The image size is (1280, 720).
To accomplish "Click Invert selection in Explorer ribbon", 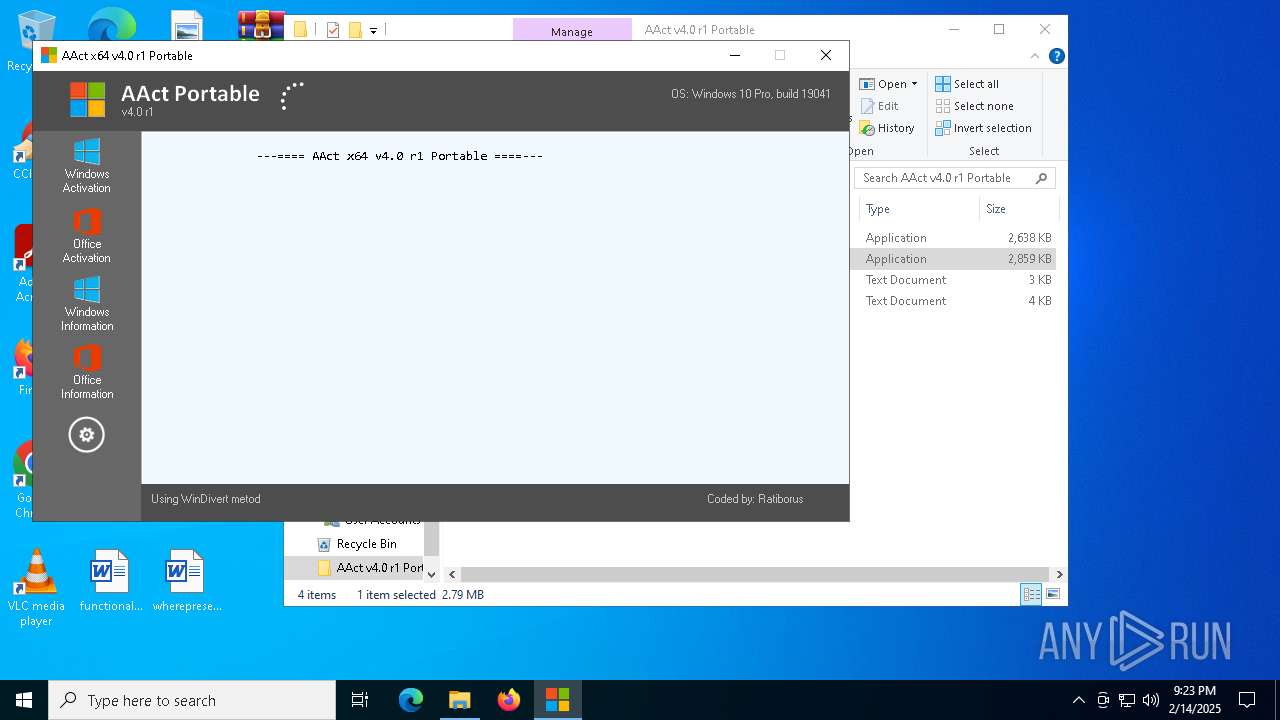I will pos(983,128).
